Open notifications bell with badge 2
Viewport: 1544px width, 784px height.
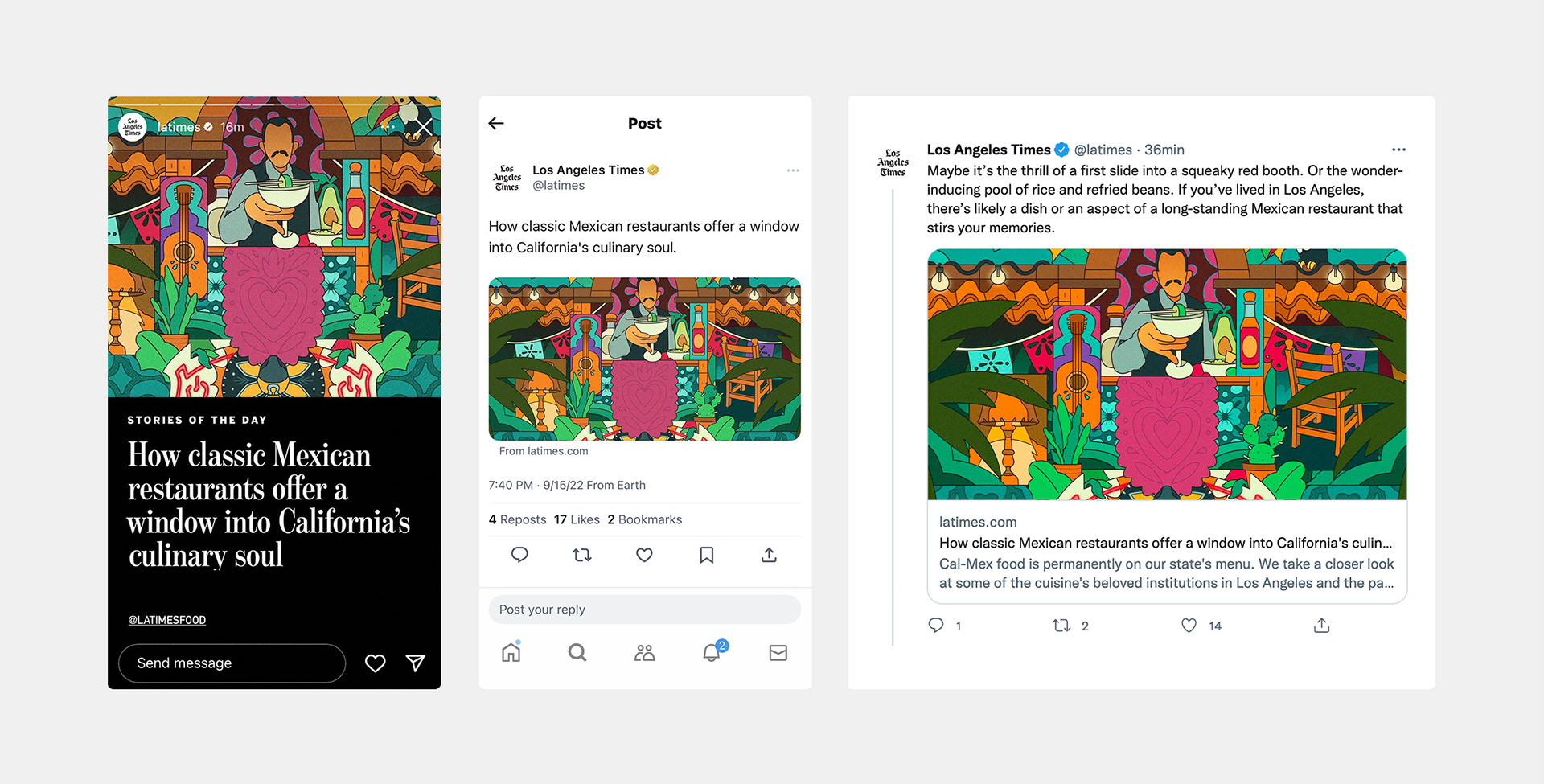(x=712, y=651)
